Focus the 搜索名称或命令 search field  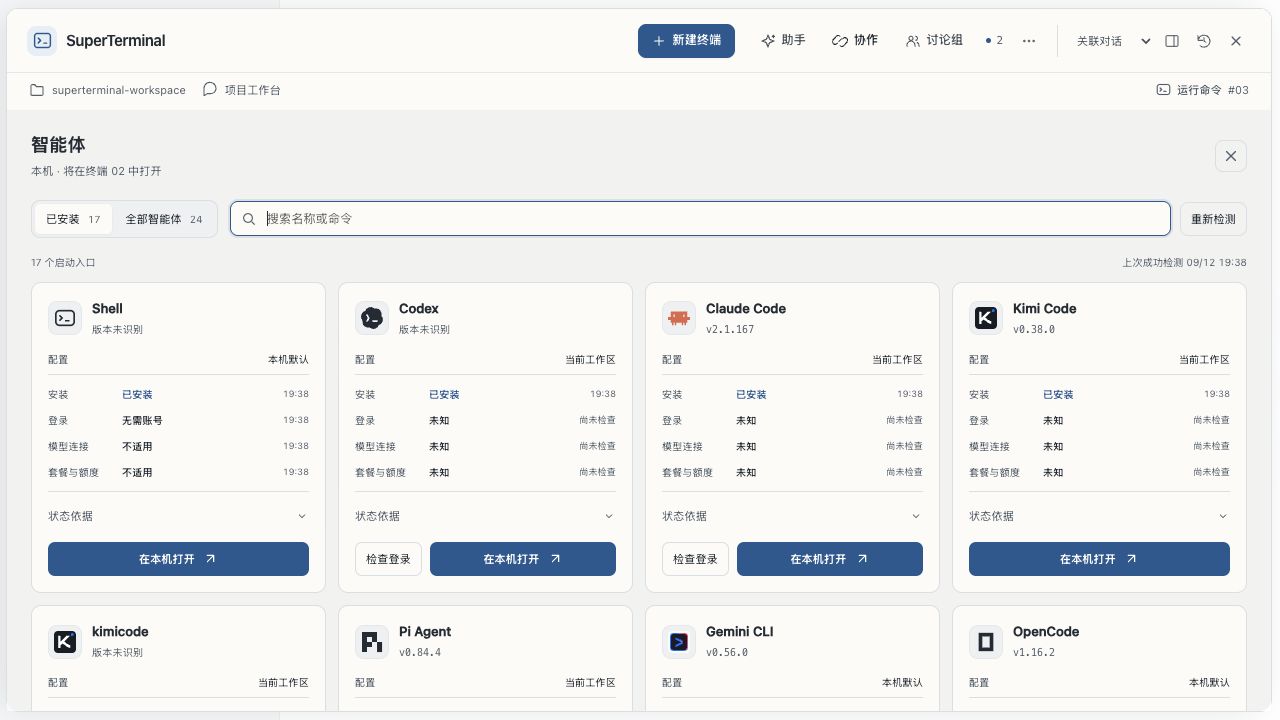[700, 219]
